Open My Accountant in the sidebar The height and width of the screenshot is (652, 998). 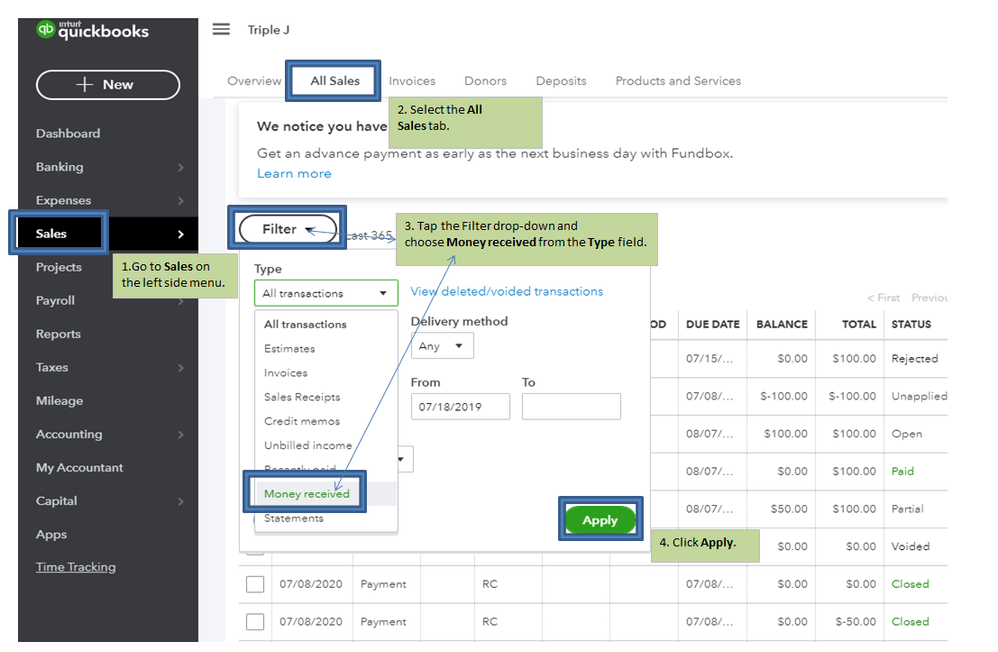(x=80, y=467)
